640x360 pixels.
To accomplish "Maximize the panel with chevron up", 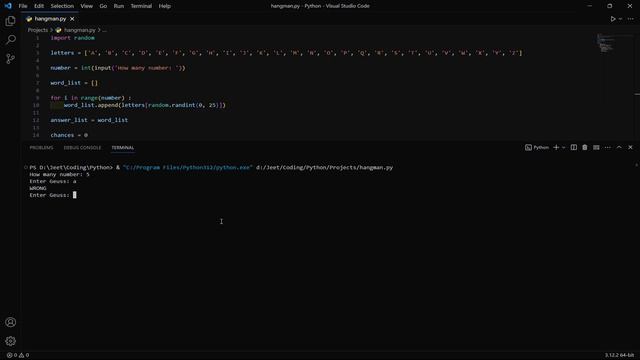I will point(619,147).
